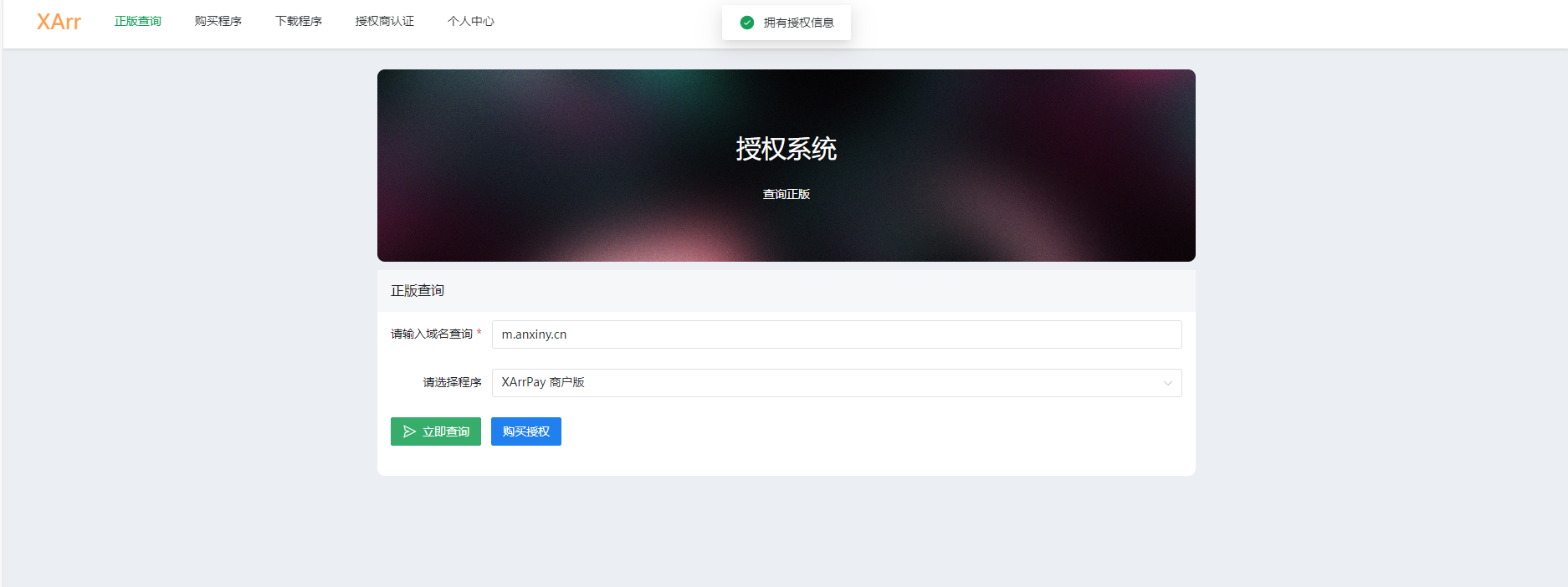Click the 查询正版 banner subtitle
Image resolution: width=1568 pixels, height=587 pixels.
(x=787, y=194)
